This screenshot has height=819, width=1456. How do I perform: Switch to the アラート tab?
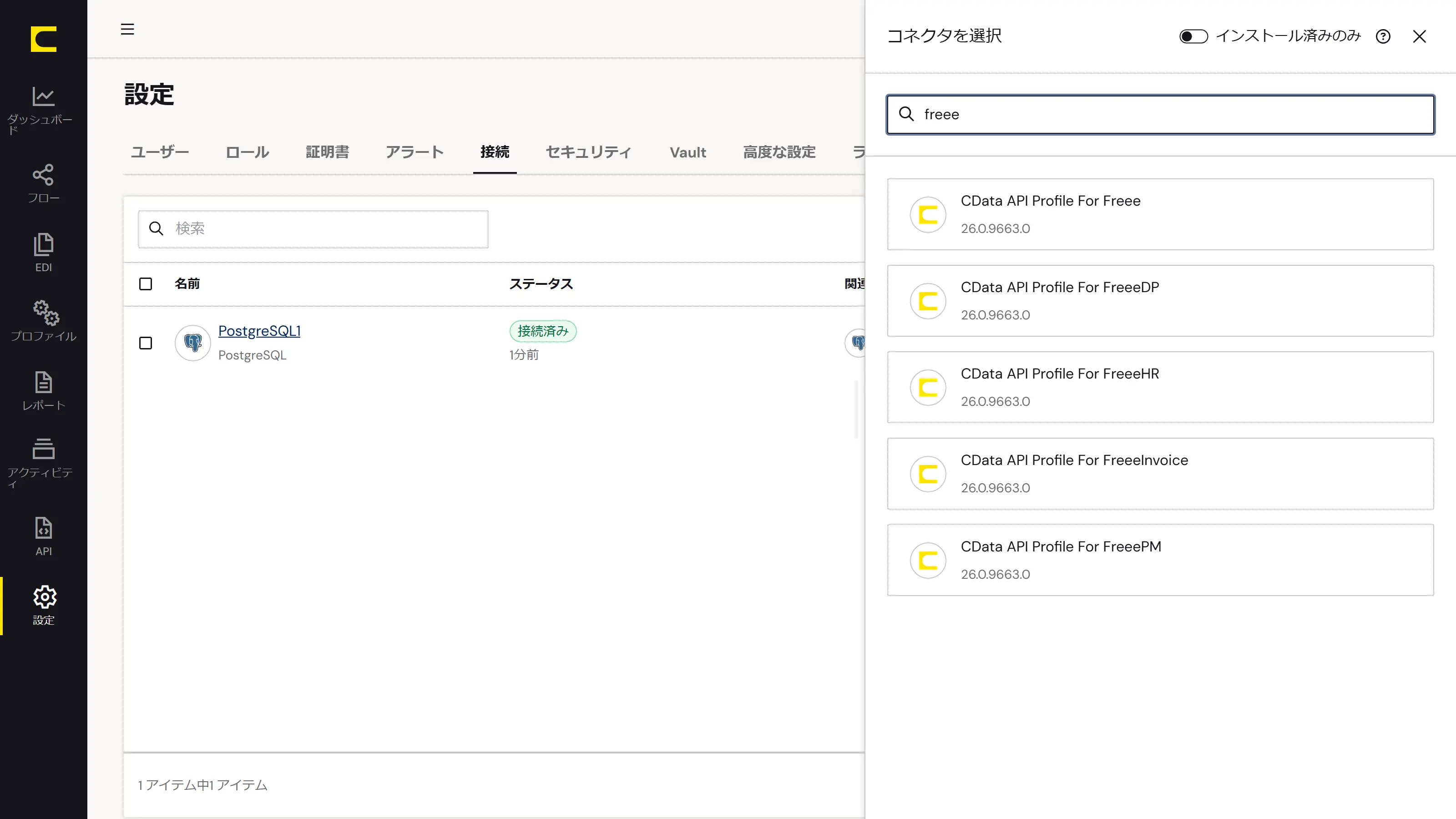pos(415,152)
